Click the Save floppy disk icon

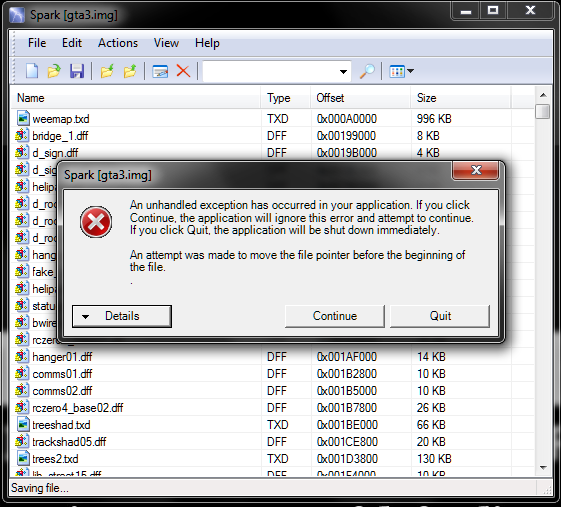(77, 71)
